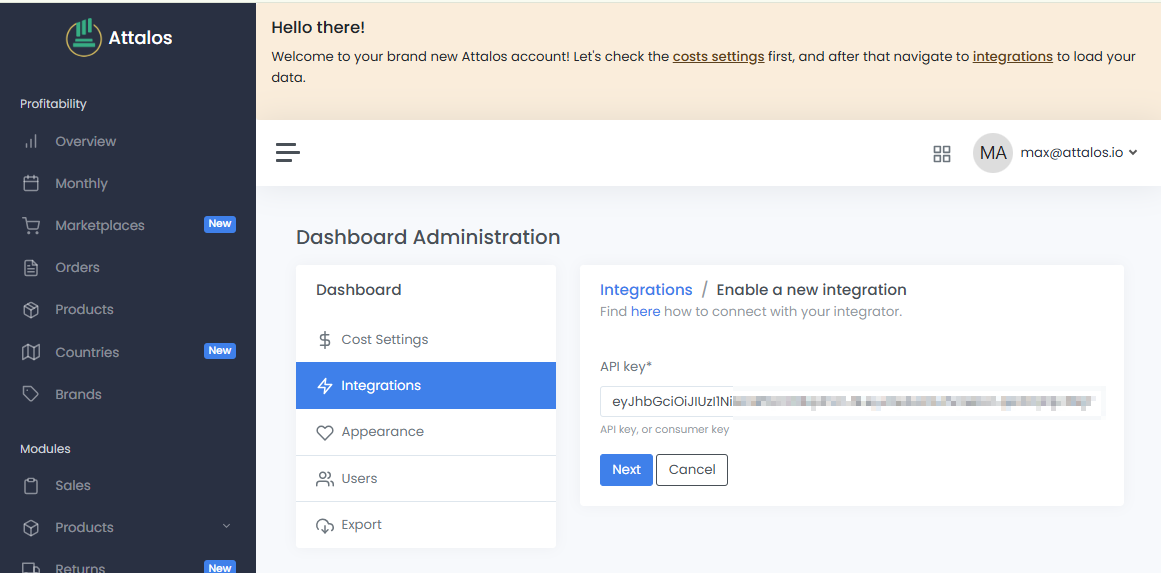Screen dimensions: 1161x573
Task: Click the Modules Products box icon
Action: [30, 528]
